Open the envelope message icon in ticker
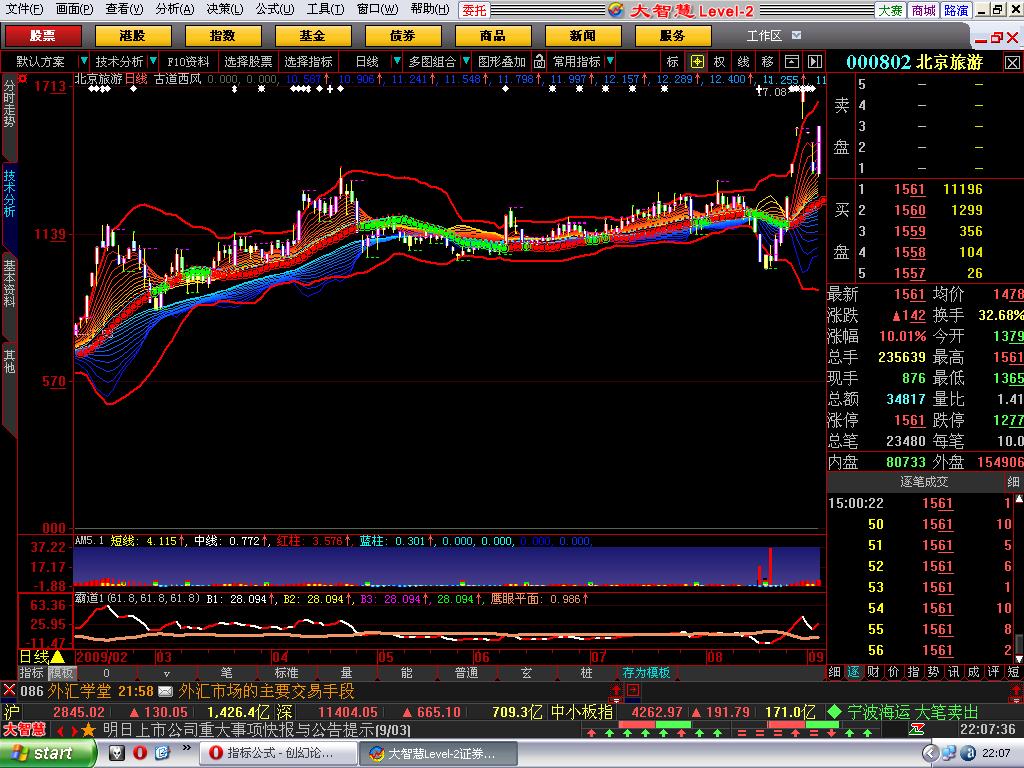This screenshot has width=1024, height=768. pos(165,691)
